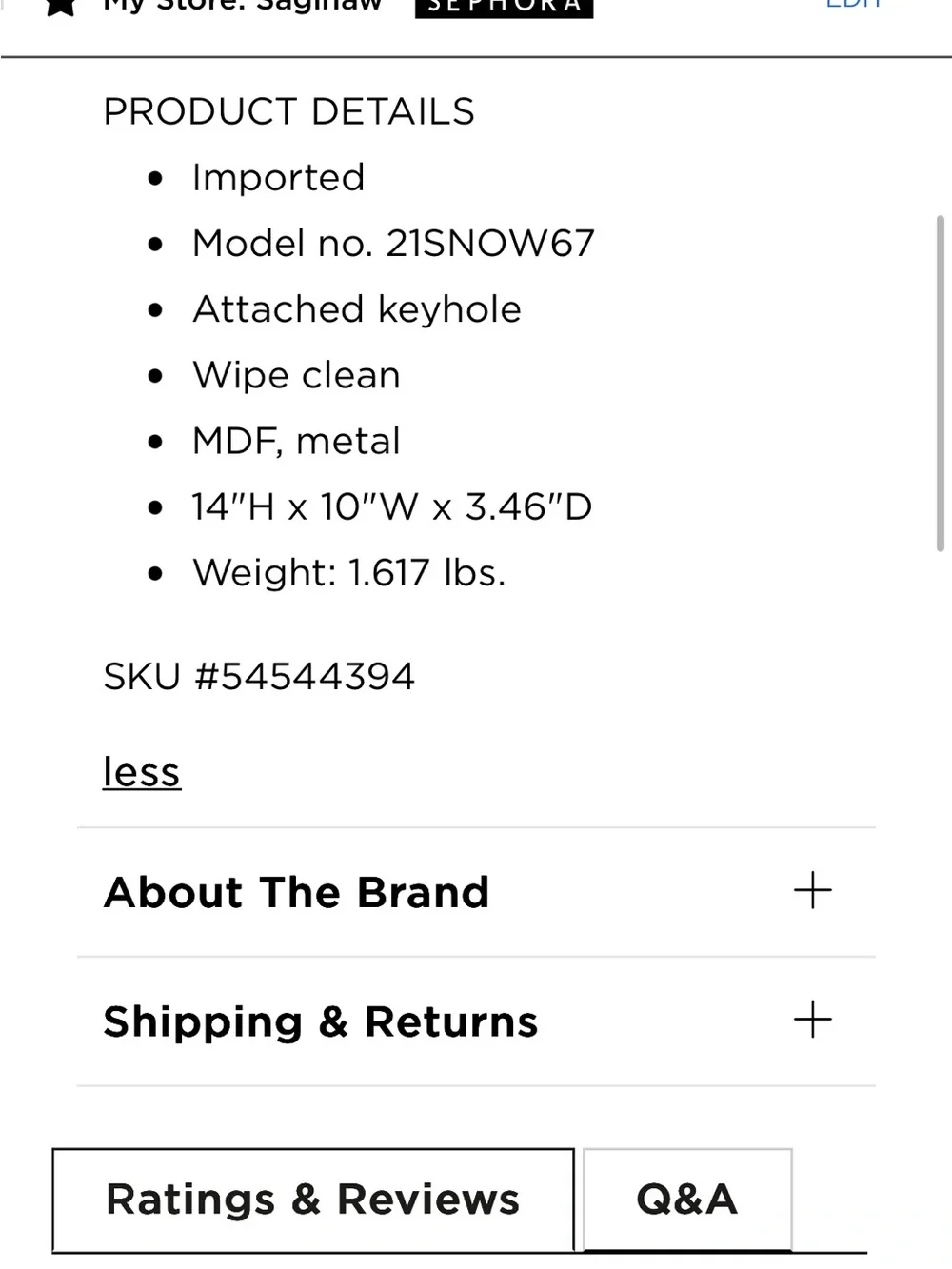Click the Model no. 21SNOW67 line
This screenshot has width=952, height=1269.
393,244
